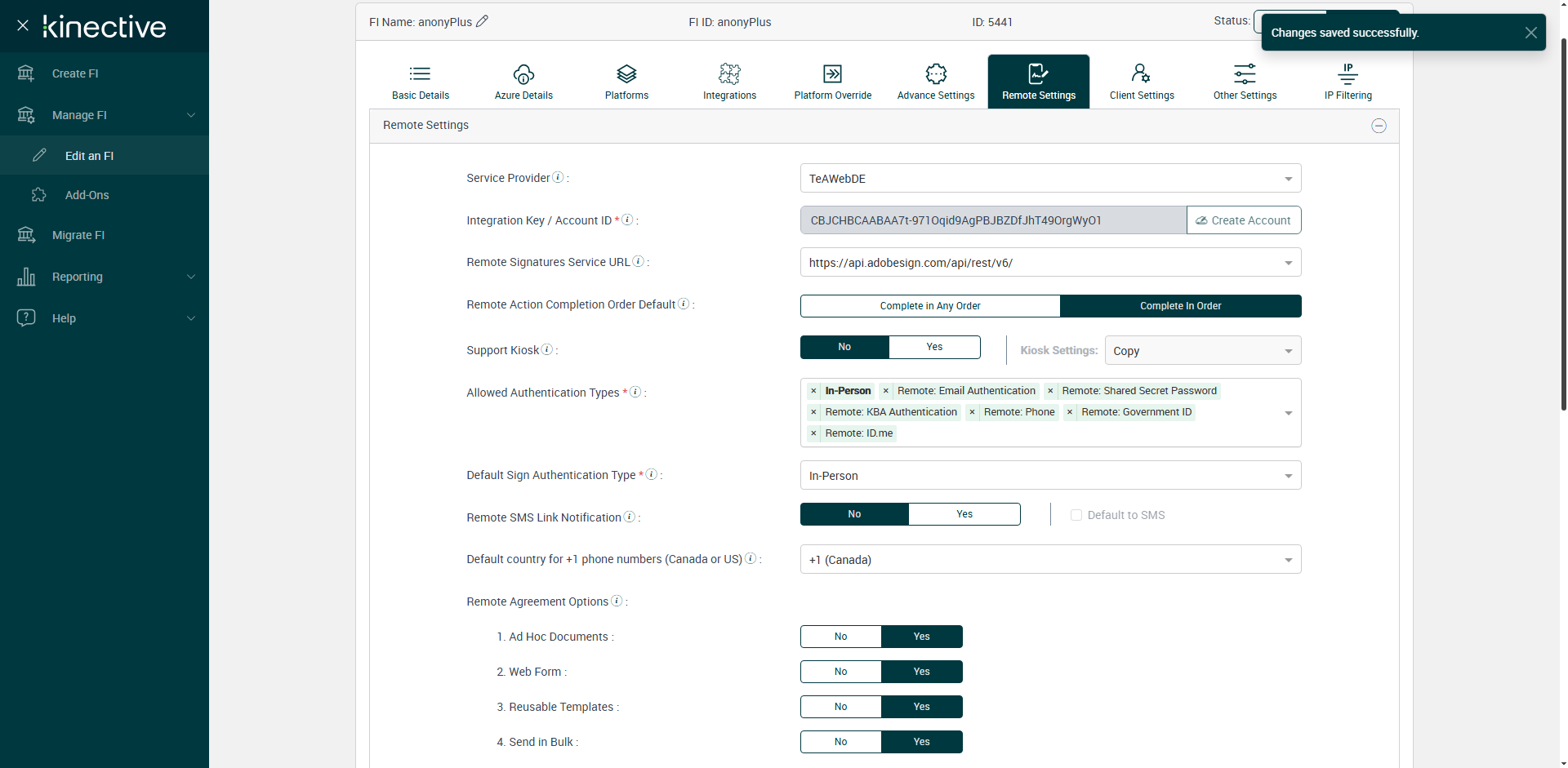The width and height of the screenshot is (1568, 768).
Task: Enable Remote SMS Link Notification Yes
Action: pos(964,514)
